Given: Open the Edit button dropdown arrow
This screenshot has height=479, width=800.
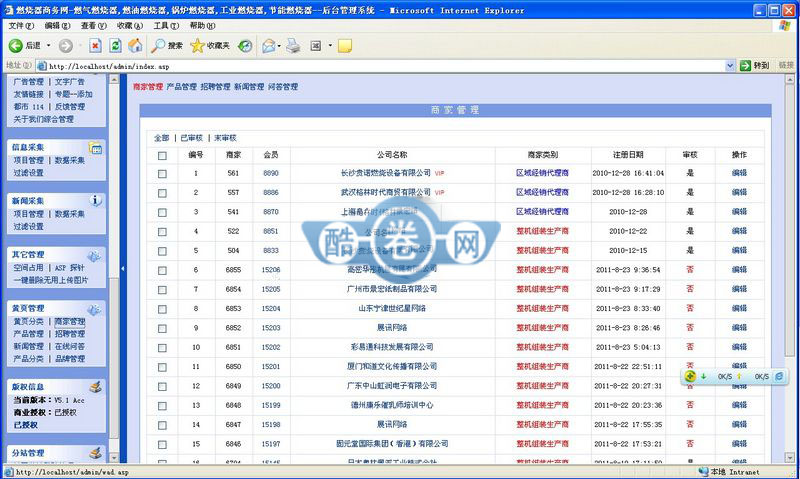Looking at the screenshot, I should coord(330,46).
